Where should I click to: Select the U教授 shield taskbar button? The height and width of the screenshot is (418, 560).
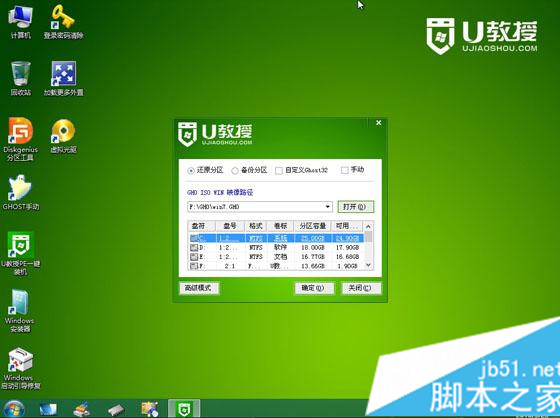(184, 409)
